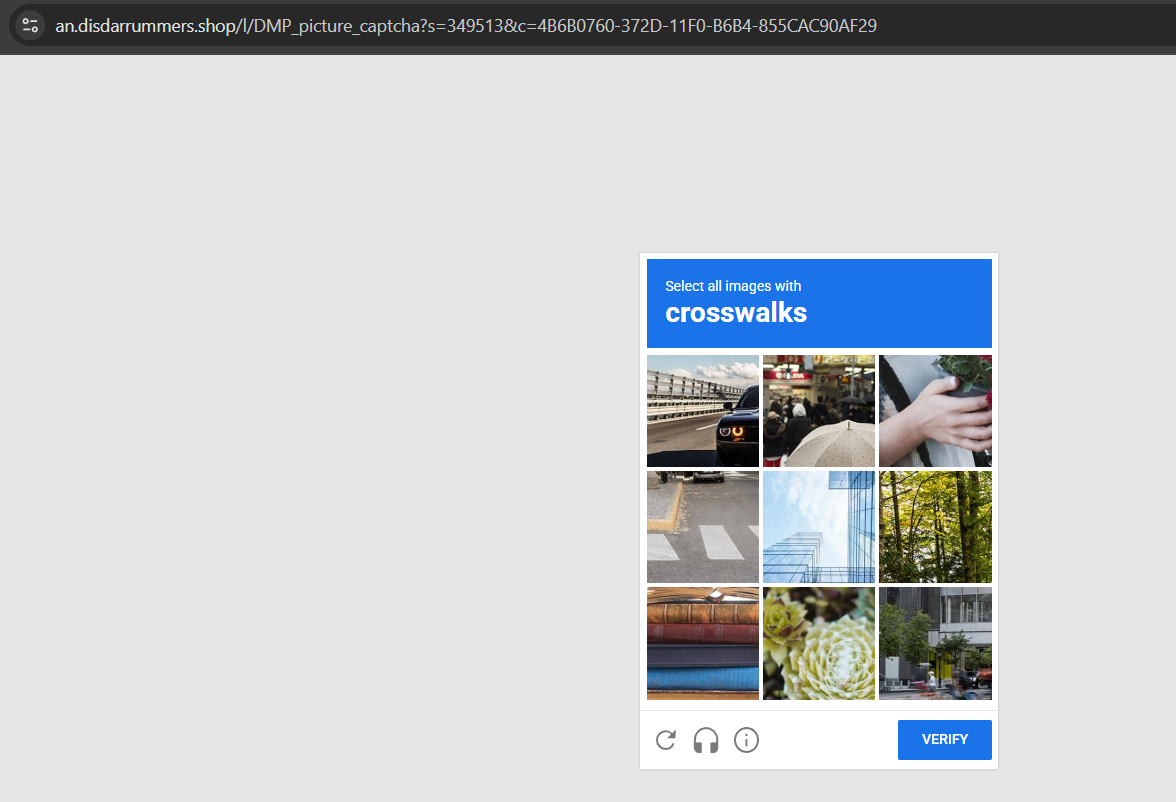The image size is (1176, 802).
Task: Toggle the tile with hand holding plant
Action: coord(935,411)
